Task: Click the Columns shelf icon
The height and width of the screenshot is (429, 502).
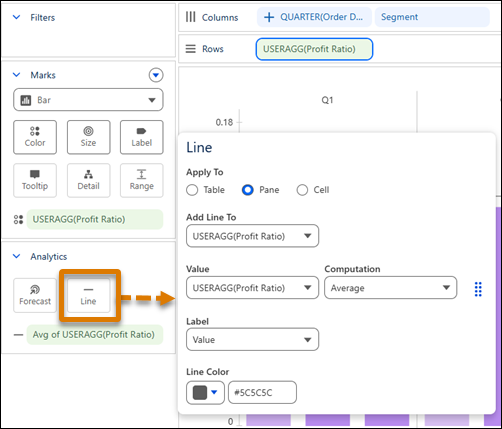Action: point(191,17)
